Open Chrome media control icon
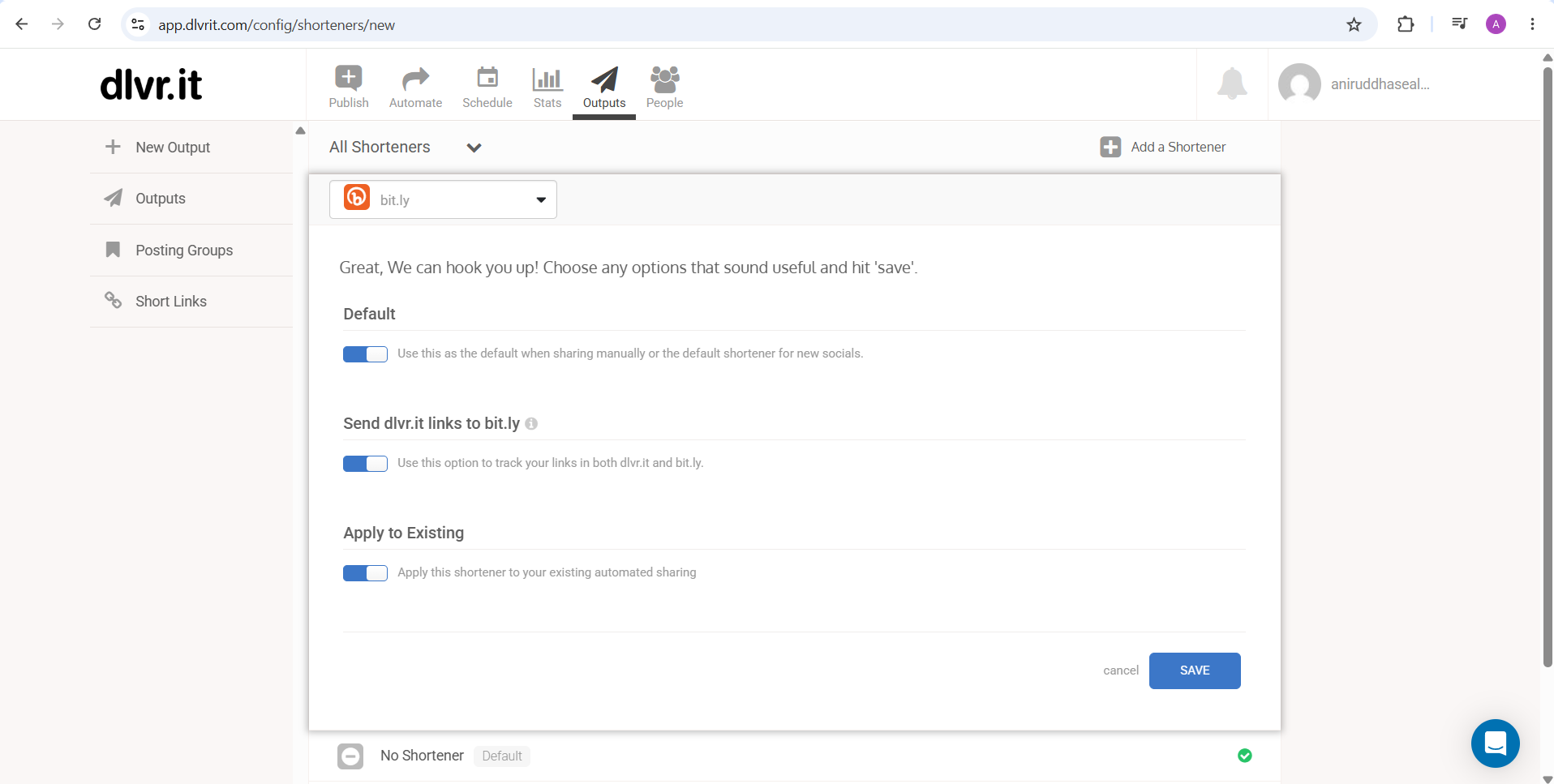The width and height of the screenshot is (1554, 784). coord(1459,24)
